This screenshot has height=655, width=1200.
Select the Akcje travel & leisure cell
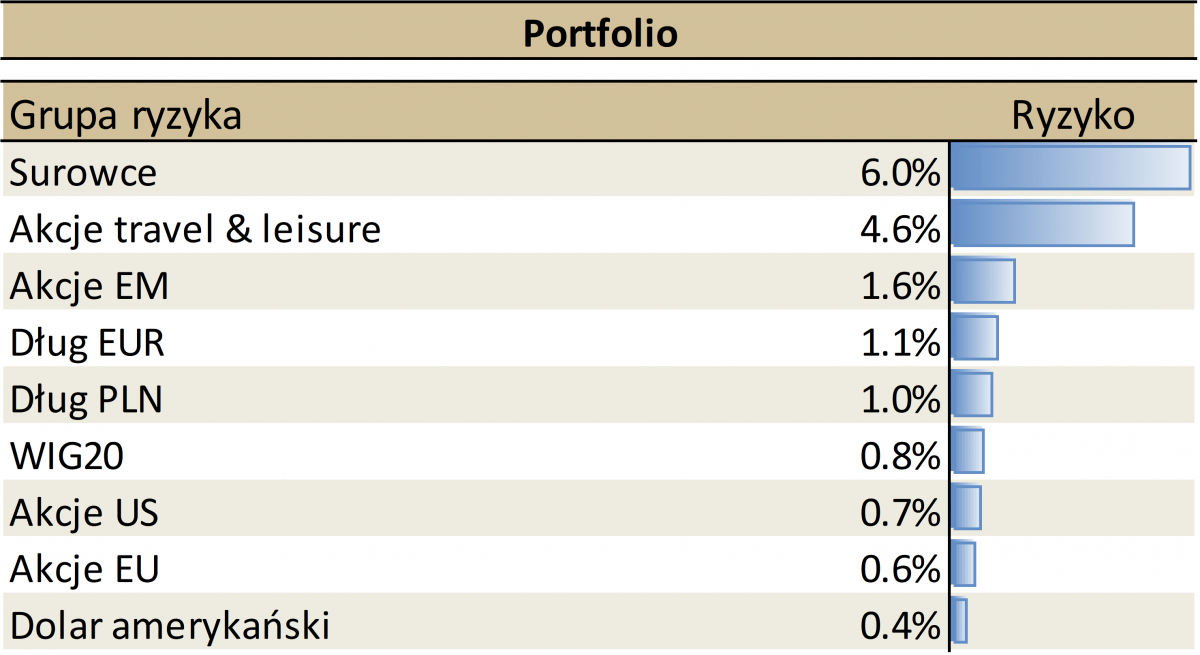click(x=196, y=230)
